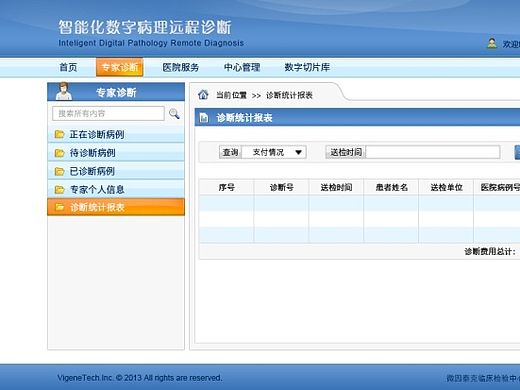Click the 送检时间 table column header
Screen dimensions: 520x390
(x=336, y=187)
